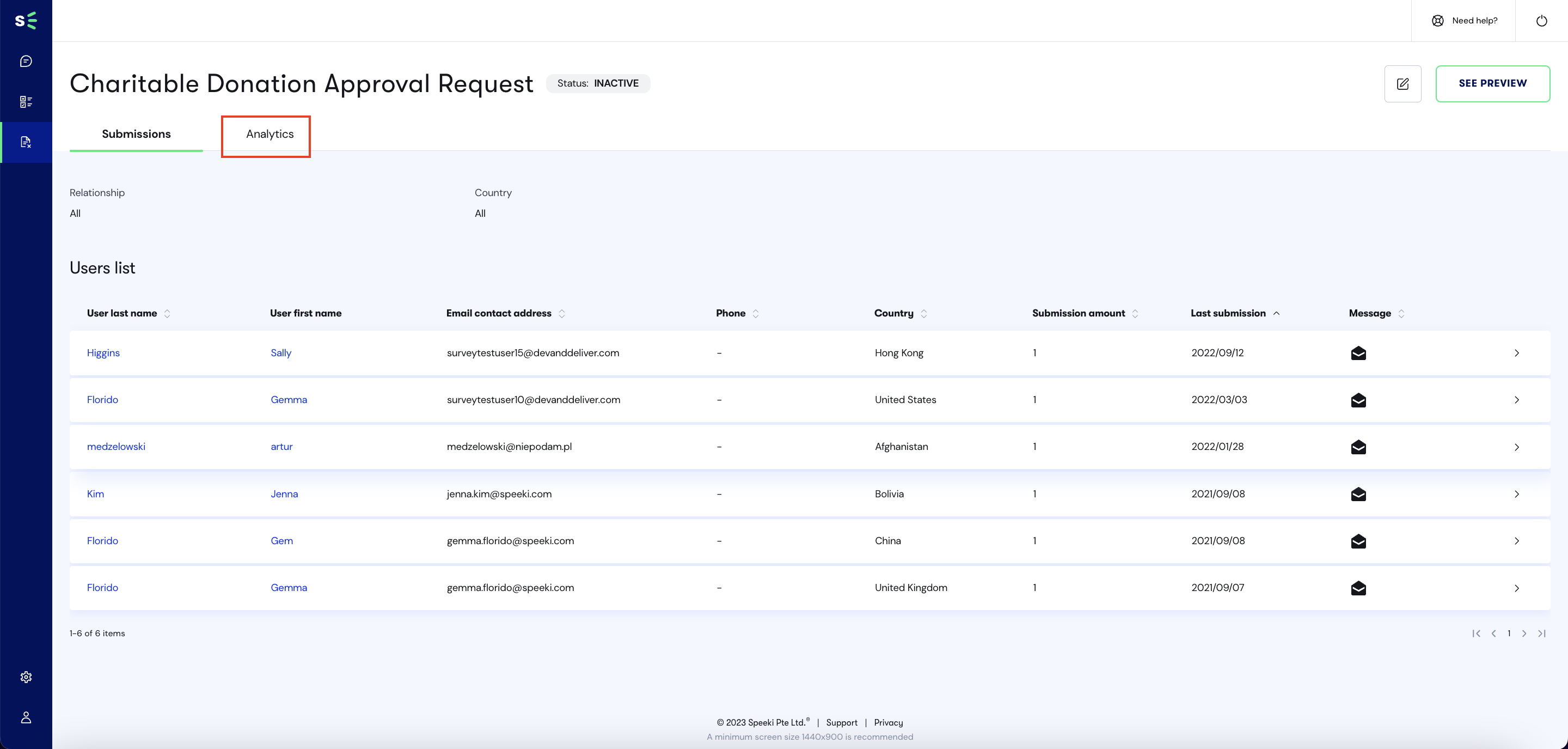This screenshot has width=1568, height=749.
Task: Click SEE PREVIEW button
Action: [x=1493, y=83]
